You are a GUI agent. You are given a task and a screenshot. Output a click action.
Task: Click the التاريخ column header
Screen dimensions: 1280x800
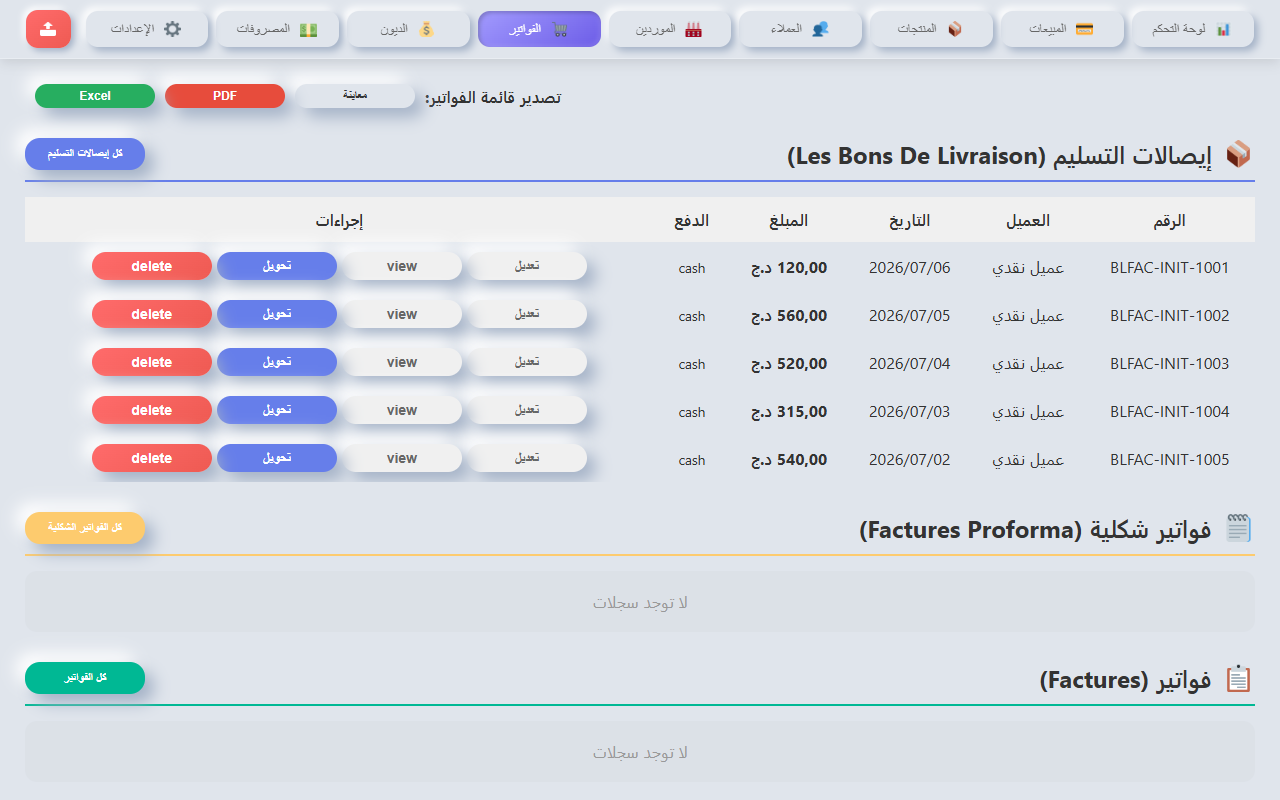[909, 220]
